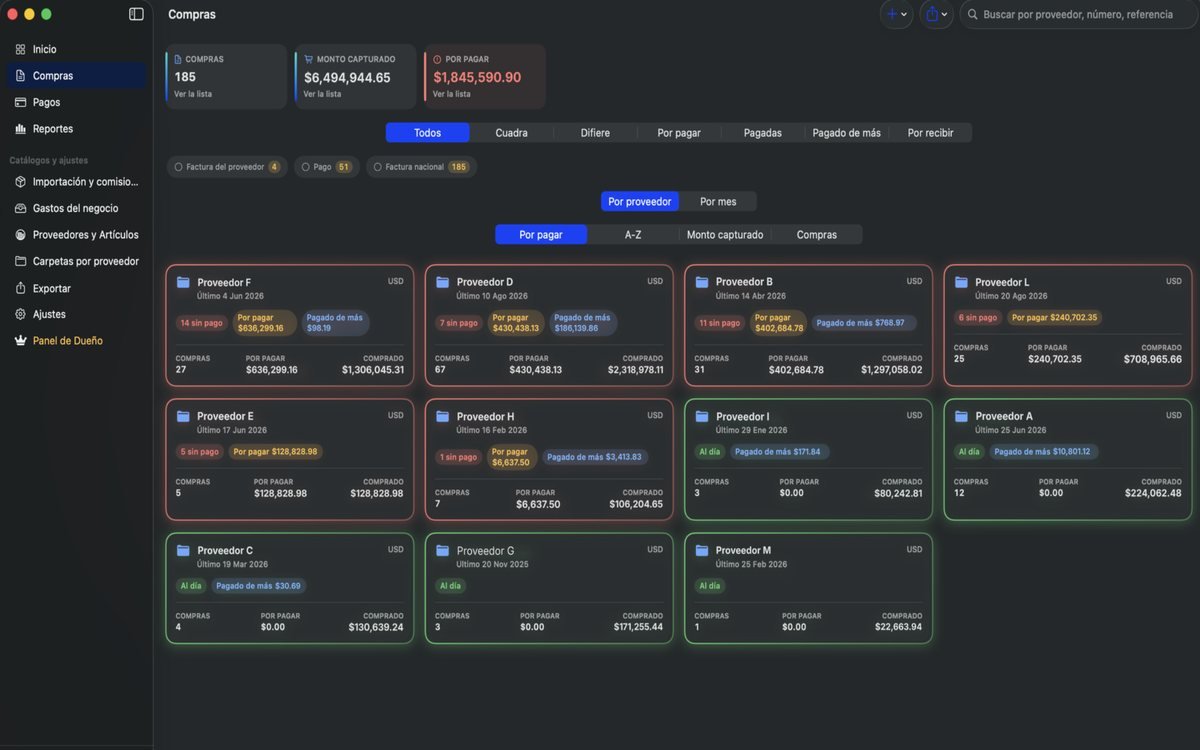Viewport: 1200px width, 750px height.
Task: Select the Difiere tab
Action: coord(595,133)
